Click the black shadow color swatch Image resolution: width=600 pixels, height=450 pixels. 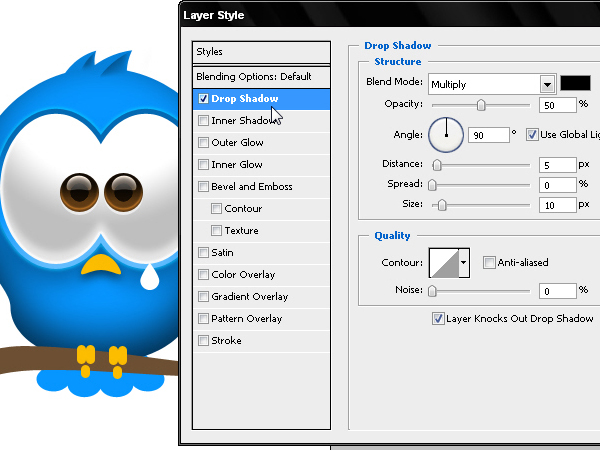point(575,83)
